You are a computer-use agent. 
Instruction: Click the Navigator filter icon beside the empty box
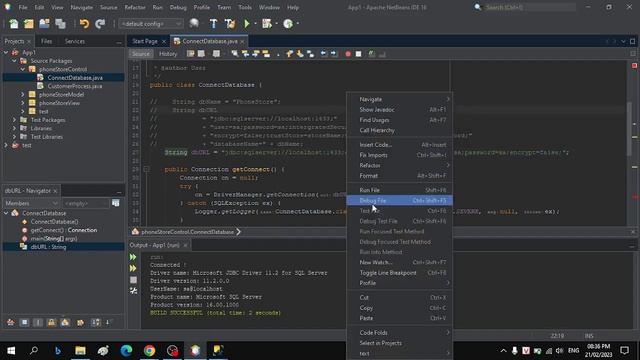116,203
